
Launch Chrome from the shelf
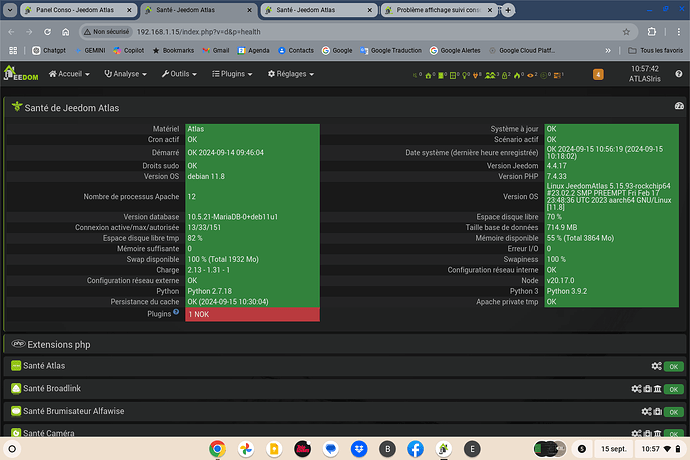[x=217, y=449]
